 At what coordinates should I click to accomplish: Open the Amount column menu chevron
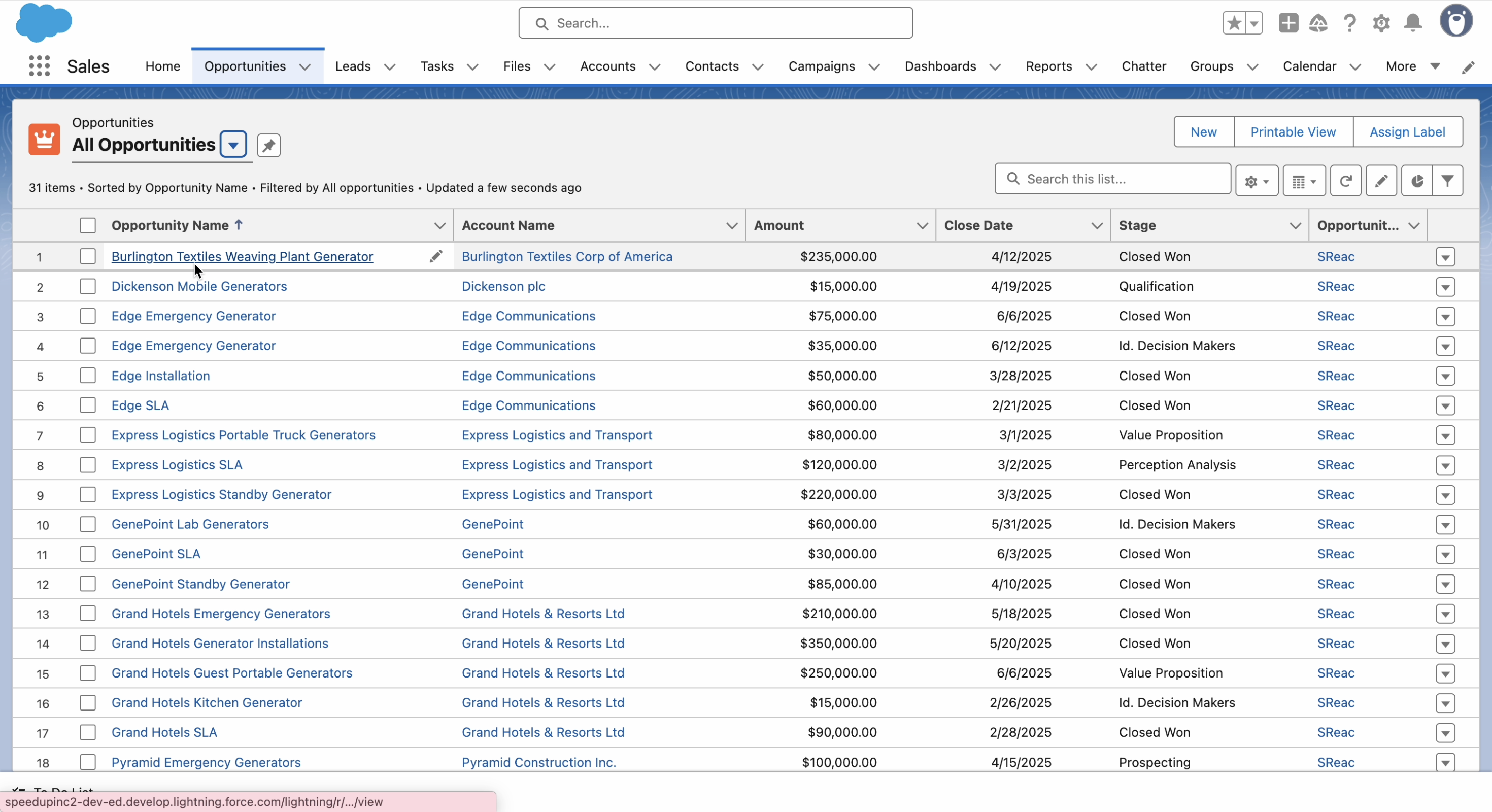[x=922, y=225]
